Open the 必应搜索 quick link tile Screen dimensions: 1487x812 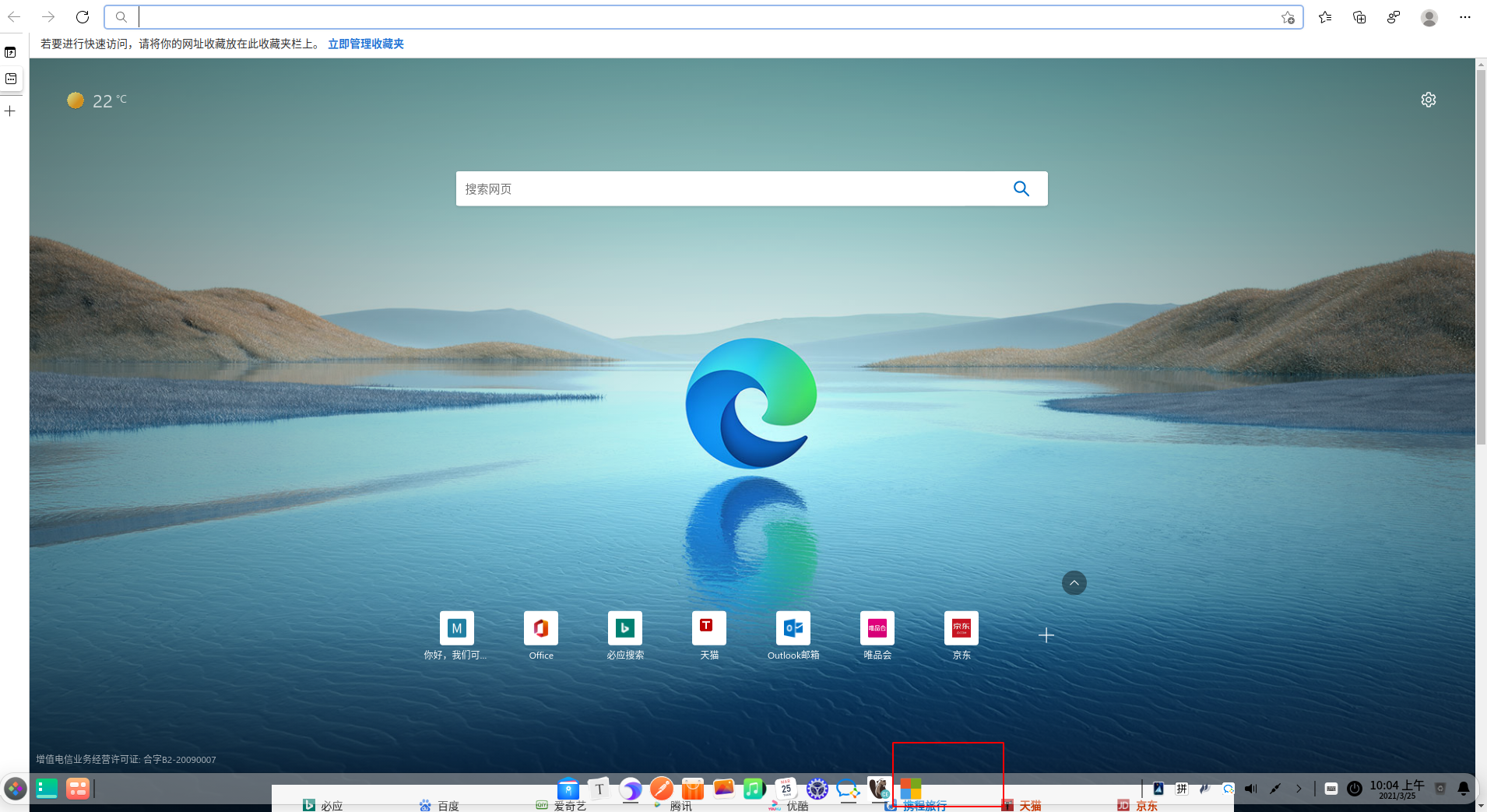(x=625, y=636)
